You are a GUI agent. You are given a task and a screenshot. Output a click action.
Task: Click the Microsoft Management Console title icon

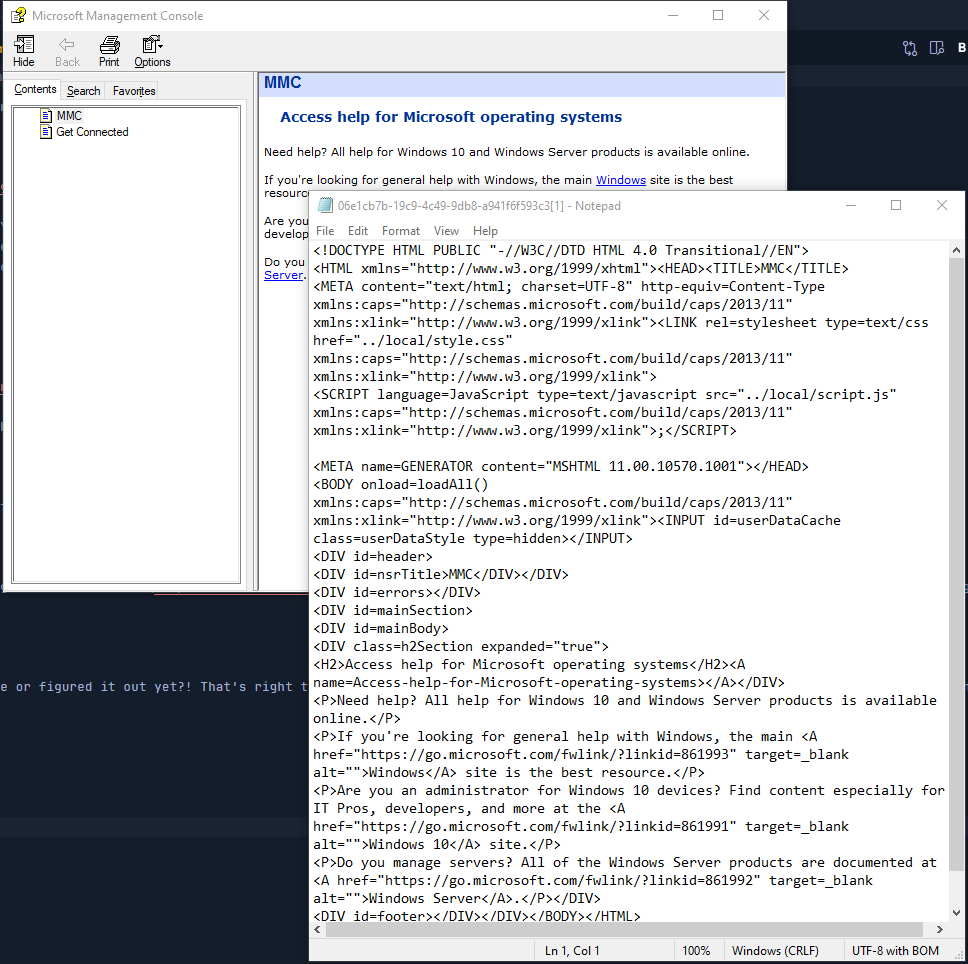tap(19, 15)
